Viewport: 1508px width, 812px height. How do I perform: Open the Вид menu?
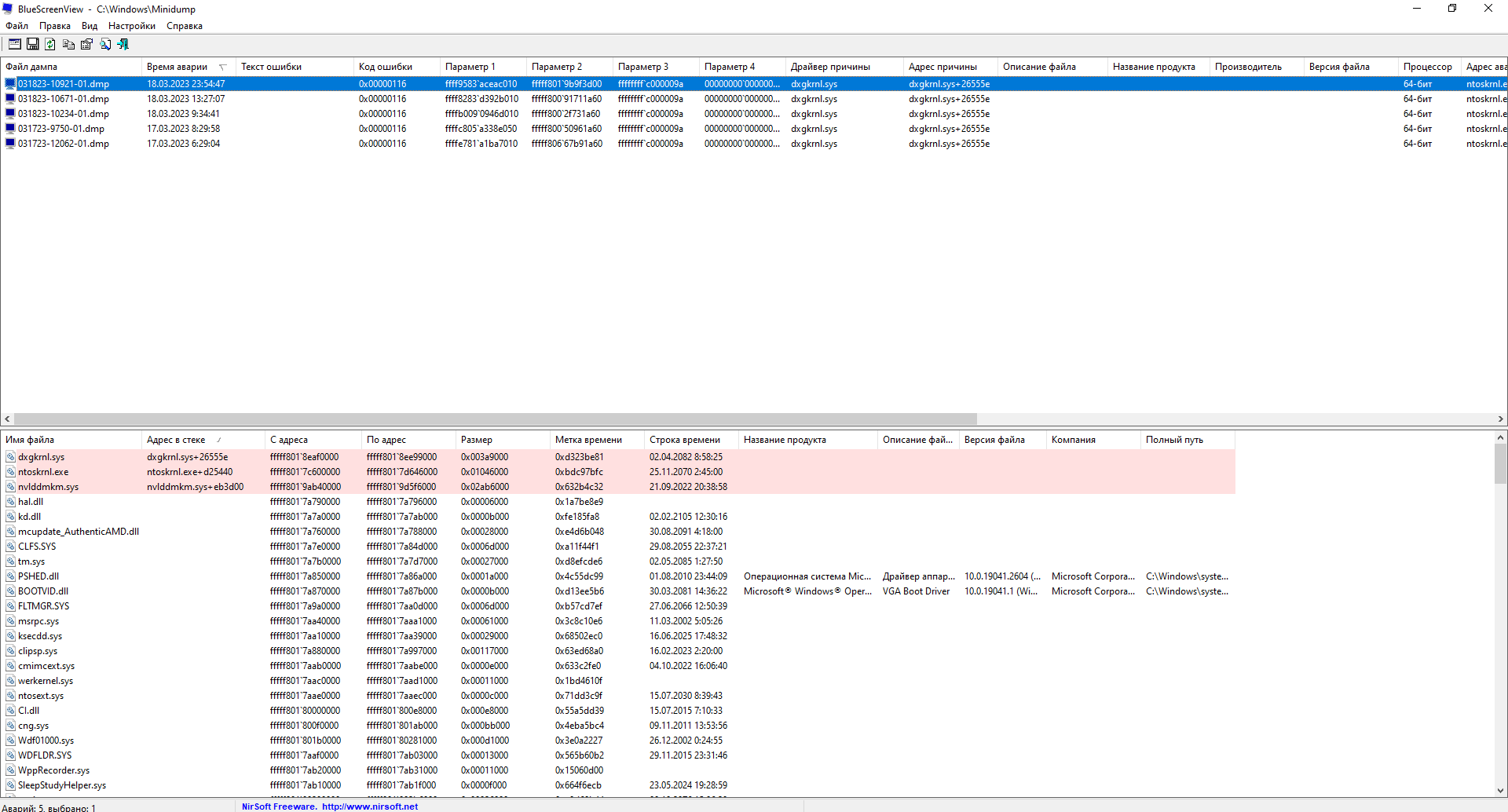(x=90, y=26)
